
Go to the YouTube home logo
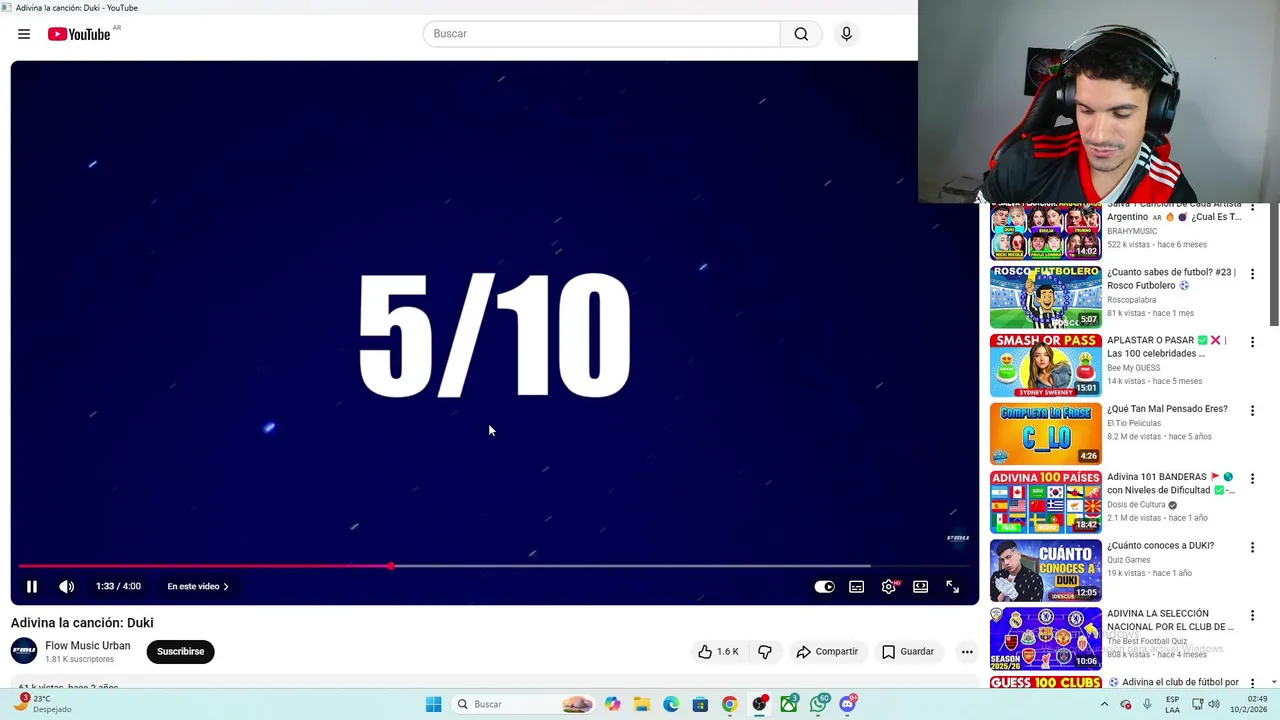tap(79, 34)
